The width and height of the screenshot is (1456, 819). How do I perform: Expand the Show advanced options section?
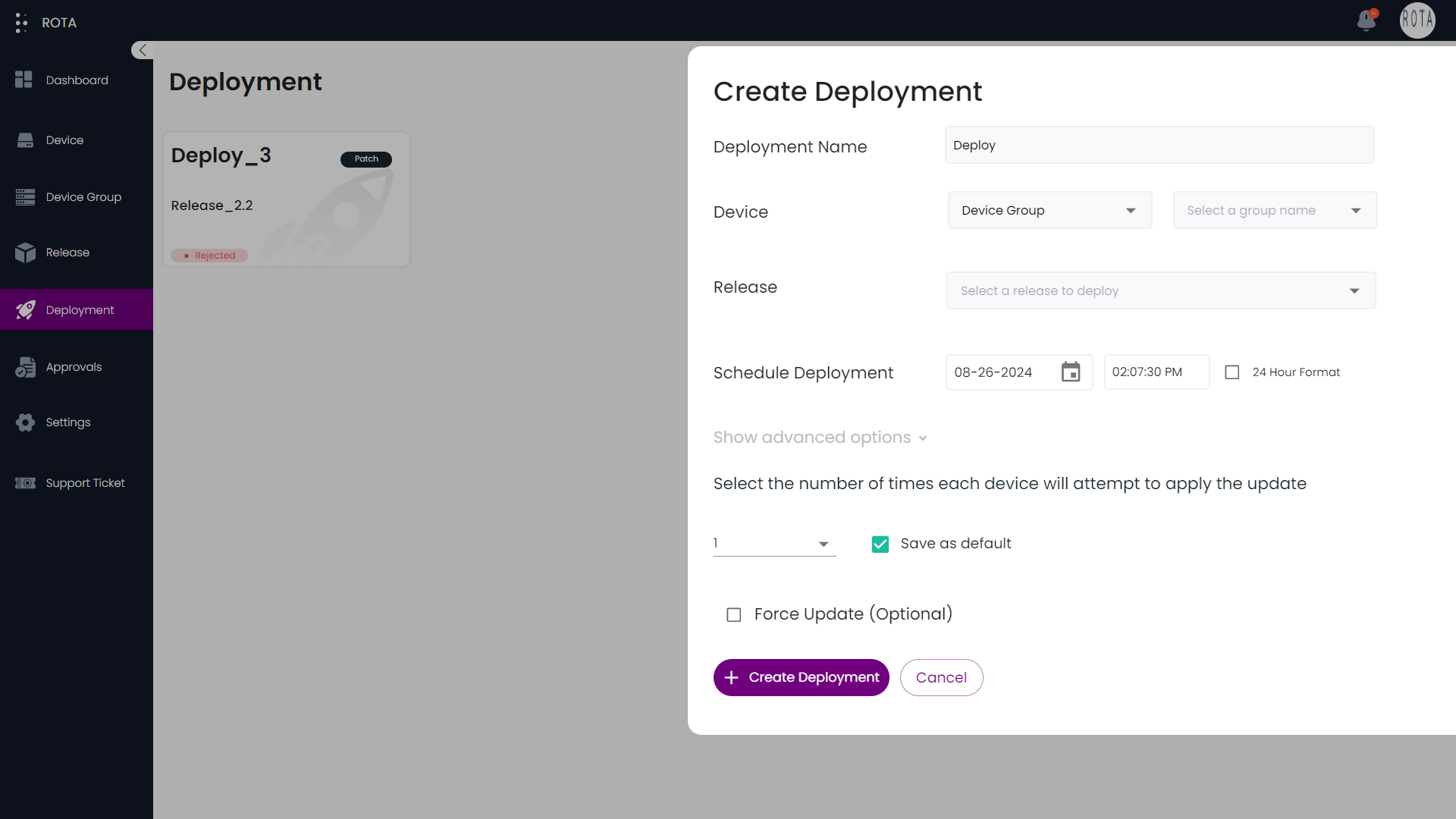[819, 437]
